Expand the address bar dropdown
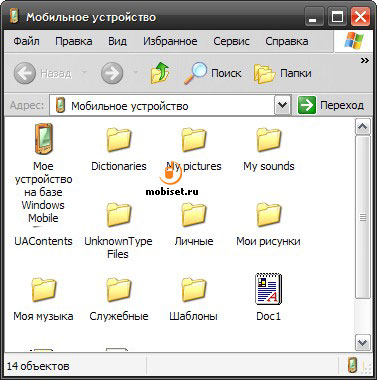 click(x=282, y=105)
